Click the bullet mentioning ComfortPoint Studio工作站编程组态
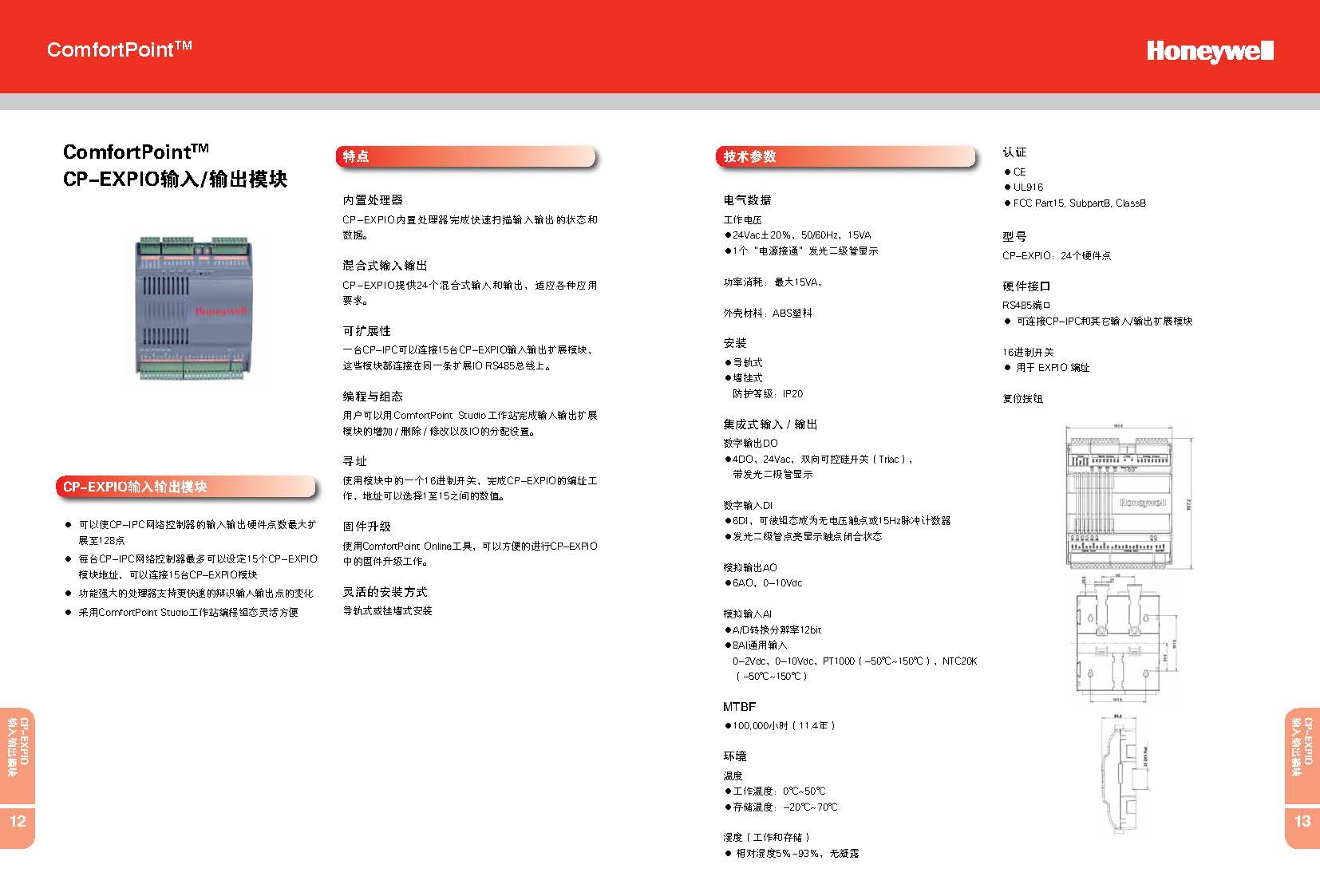 181,613
